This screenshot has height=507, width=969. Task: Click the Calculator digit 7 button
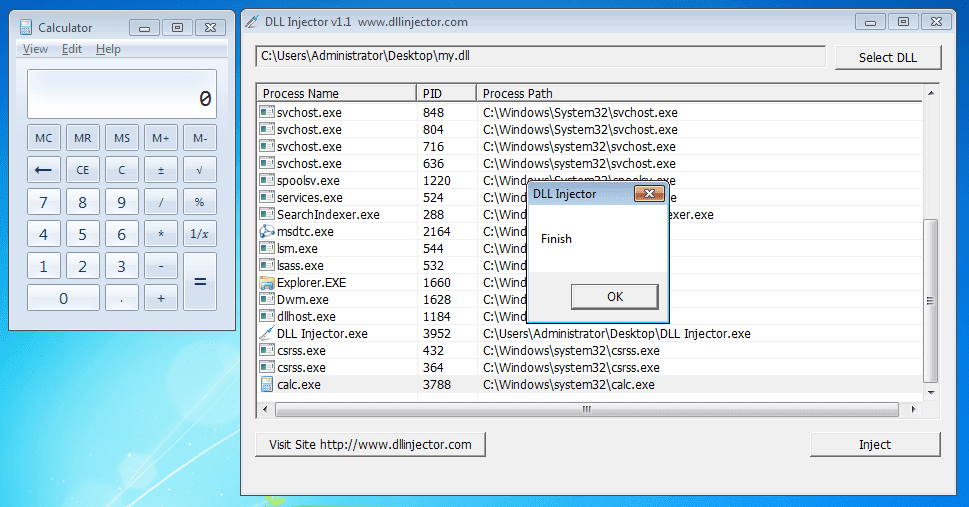(44, 202)
